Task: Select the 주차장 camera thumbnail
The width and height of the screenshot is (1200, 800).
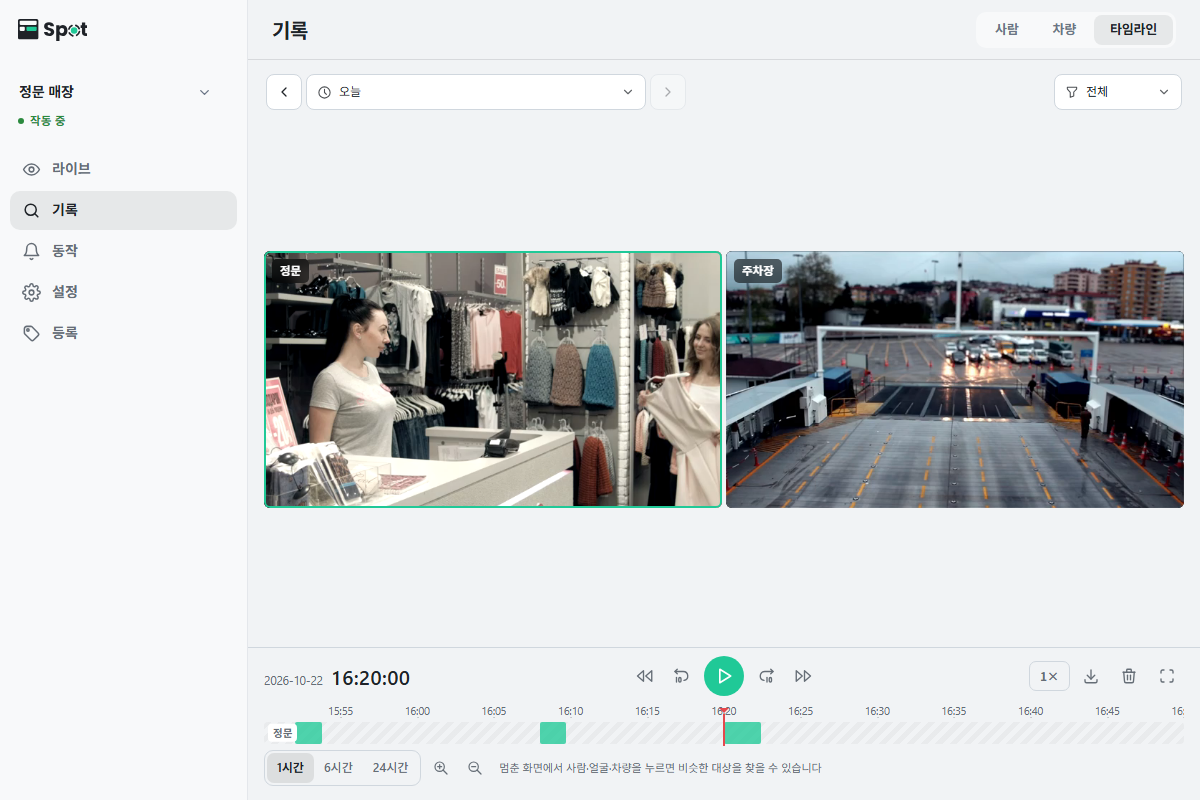Action: click(x=955, y=380)
